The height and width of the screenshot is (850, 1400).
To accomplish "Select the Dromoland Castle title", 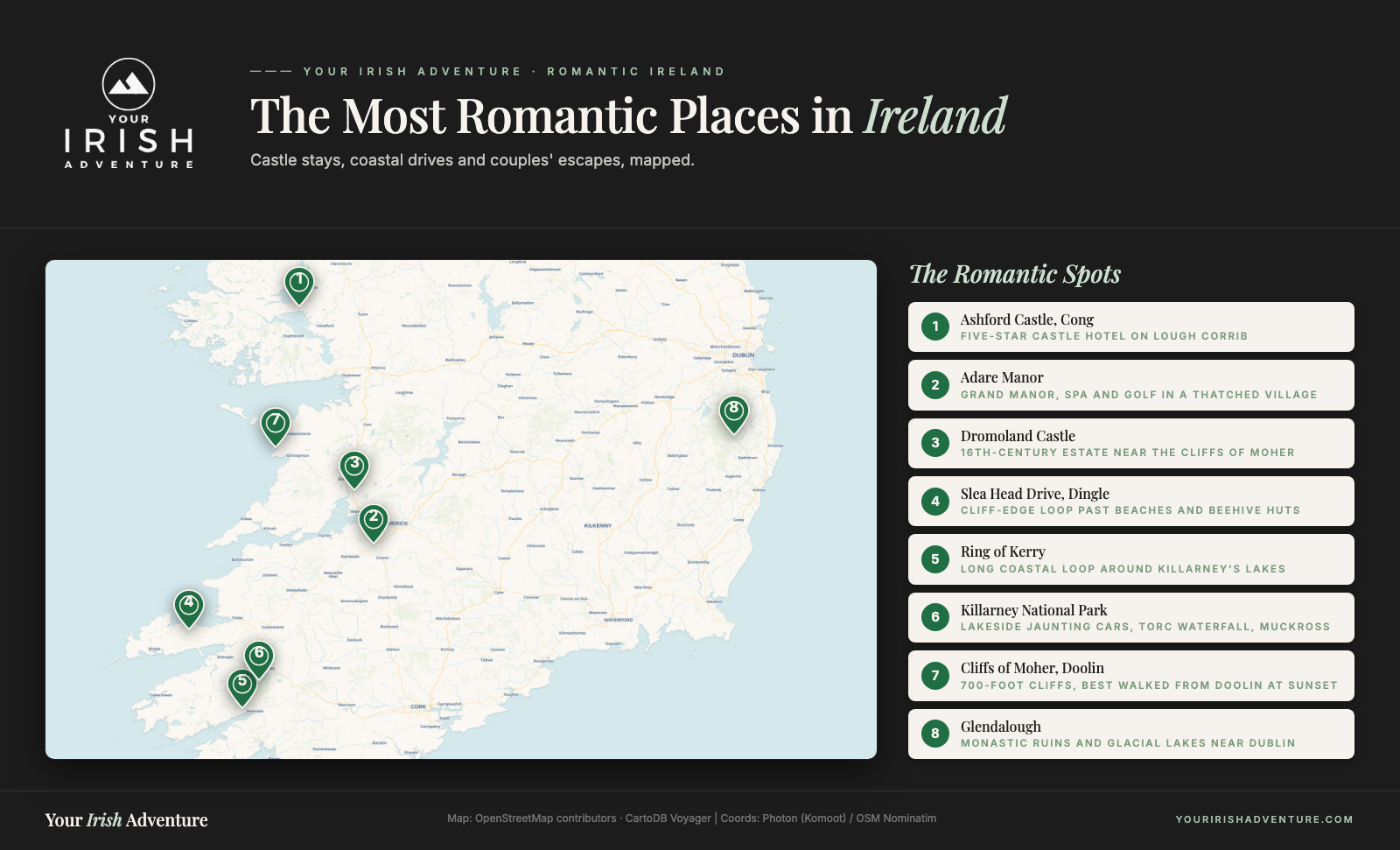I will click(1018, 436).
